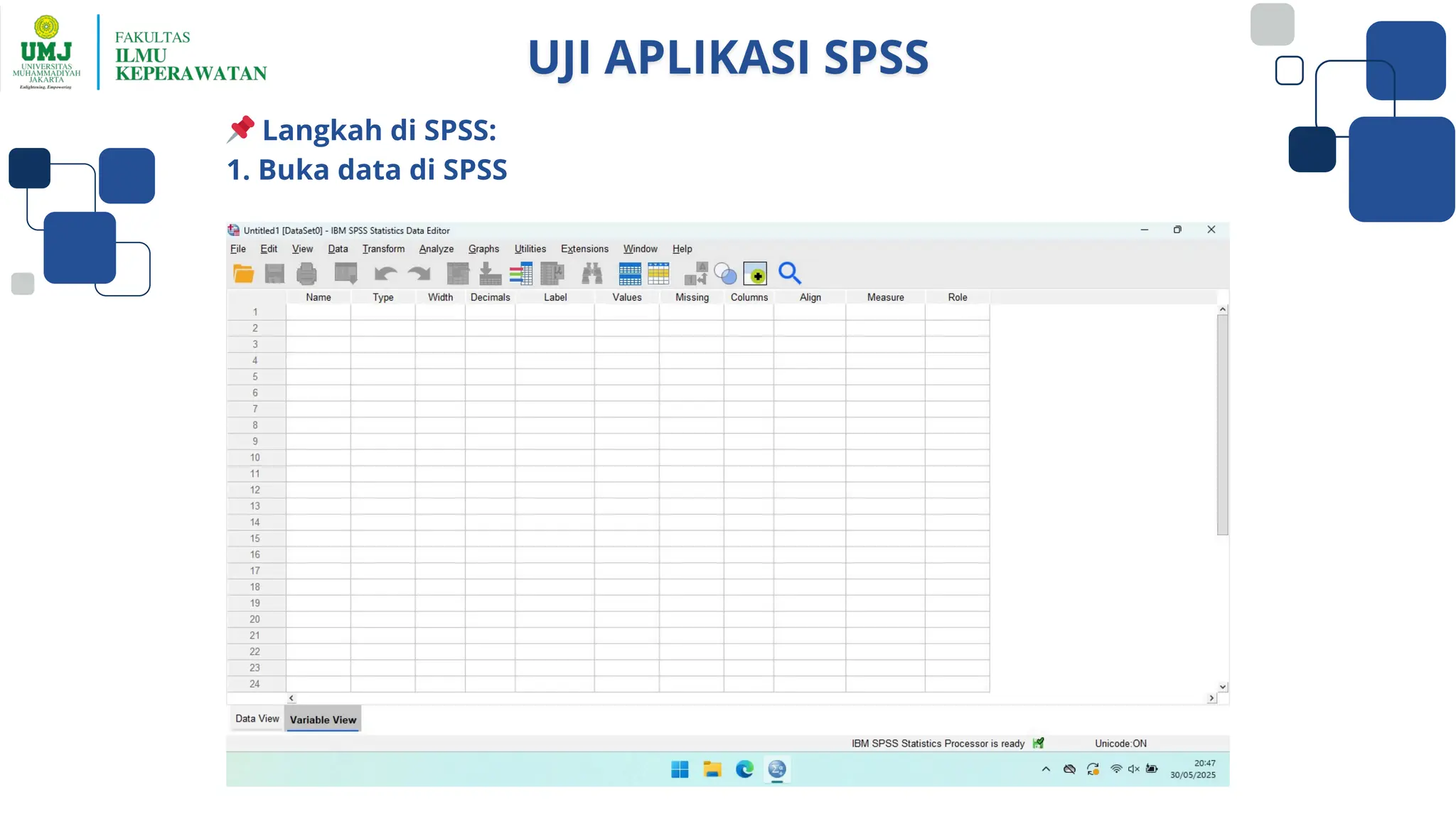Click the Save floppy disk icon
The width and height of the screenshot is (1456, 819).
pos(274,273)
